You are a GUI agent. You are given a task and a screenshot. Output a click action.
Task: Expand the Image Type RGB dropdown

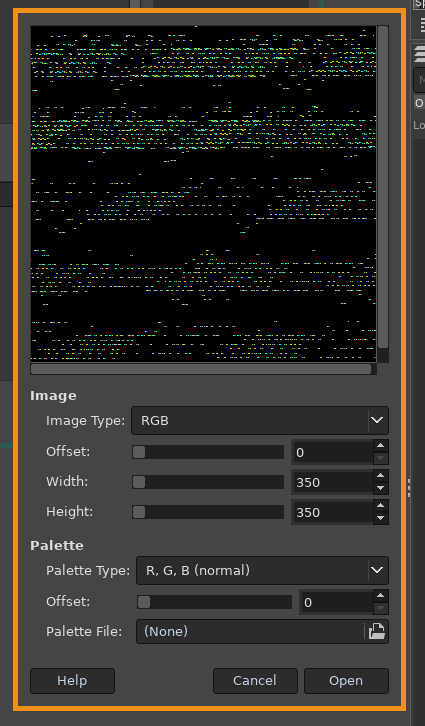(260, 420)
